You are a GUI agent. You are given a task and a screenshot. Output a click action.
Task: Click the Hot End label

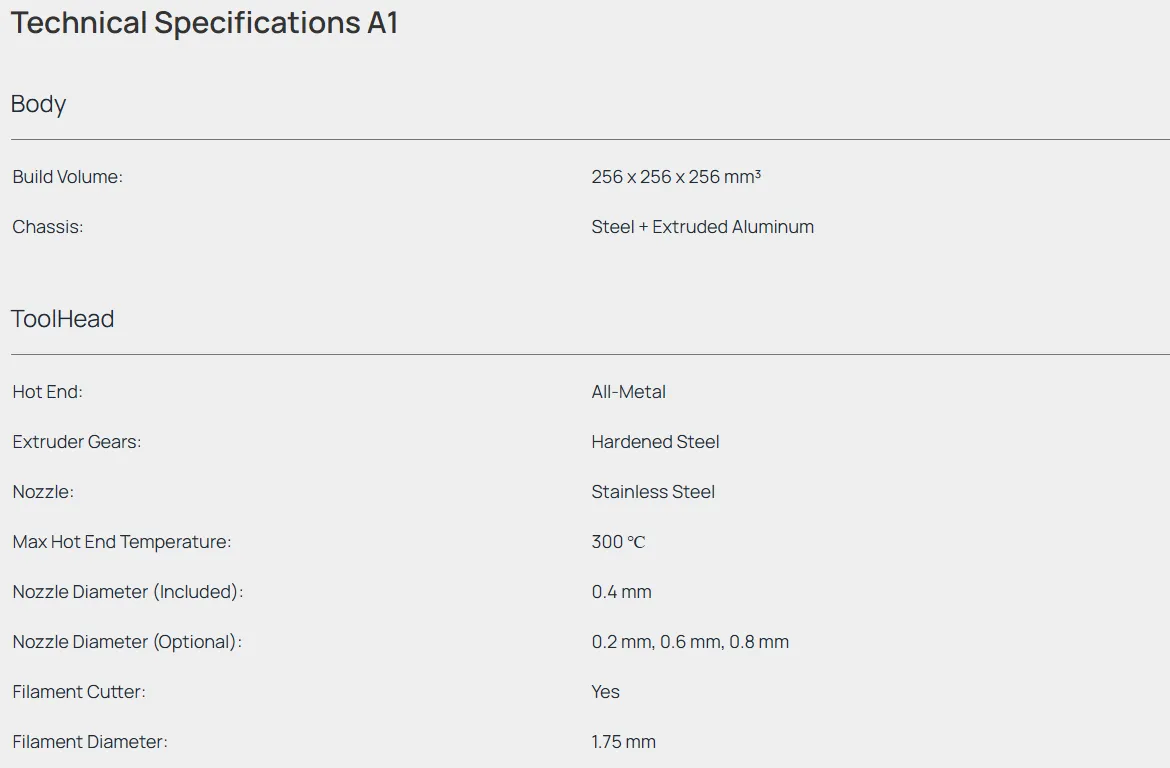[47, 392]
